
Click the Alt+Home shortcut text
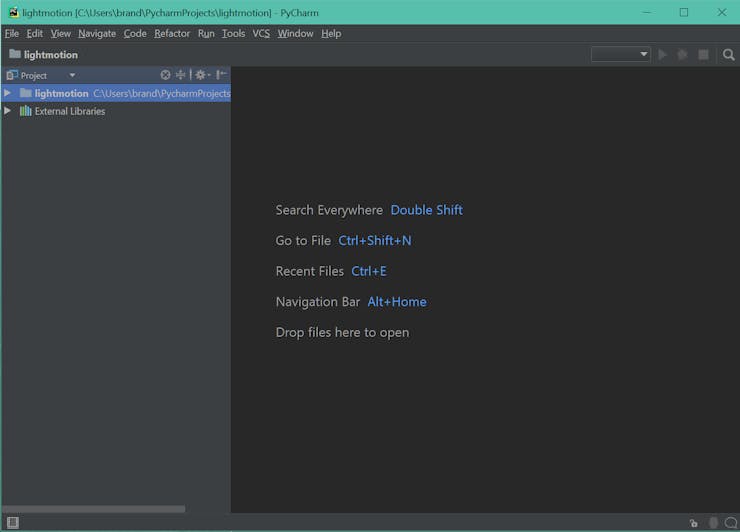click(x=397, y=302)
